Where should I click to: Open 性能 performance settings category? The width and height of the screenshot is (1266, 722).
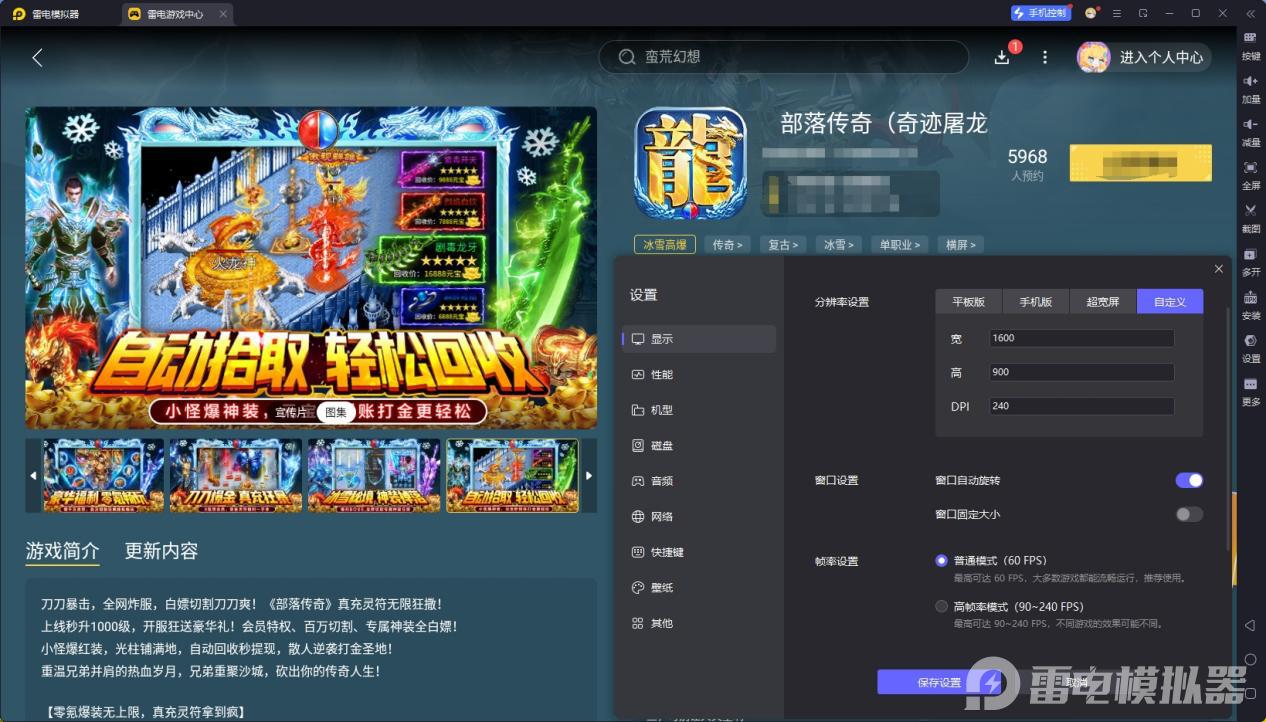coord(699,374)
